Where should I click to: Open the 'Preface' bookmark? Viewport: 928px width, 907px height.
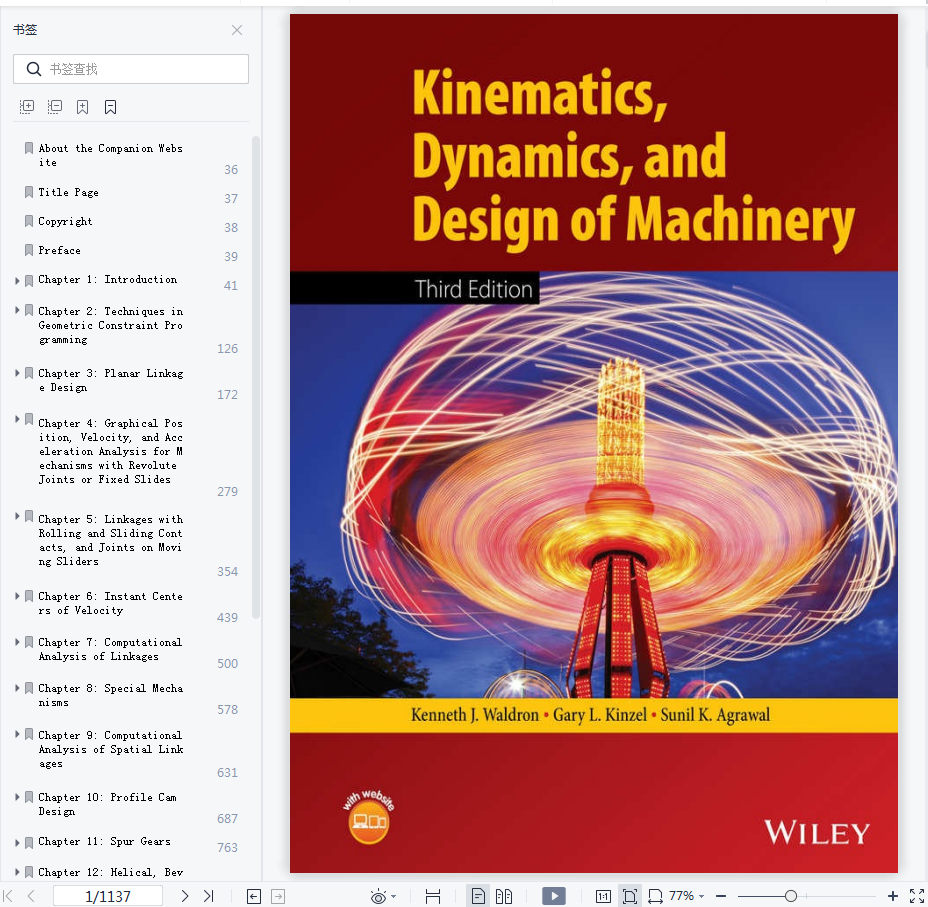pos(59,250)
